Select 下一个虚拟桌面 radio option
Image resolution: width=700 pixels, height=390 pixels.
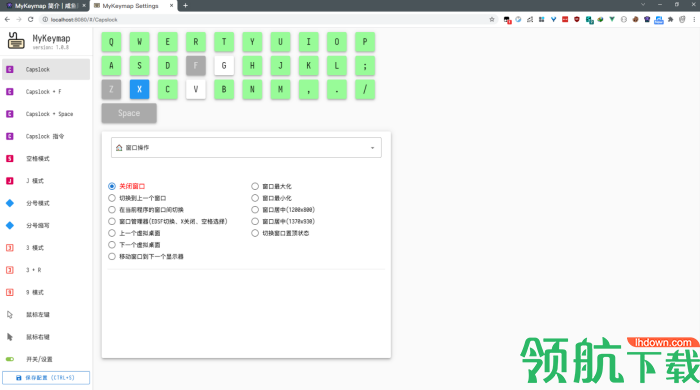(112, 245)
